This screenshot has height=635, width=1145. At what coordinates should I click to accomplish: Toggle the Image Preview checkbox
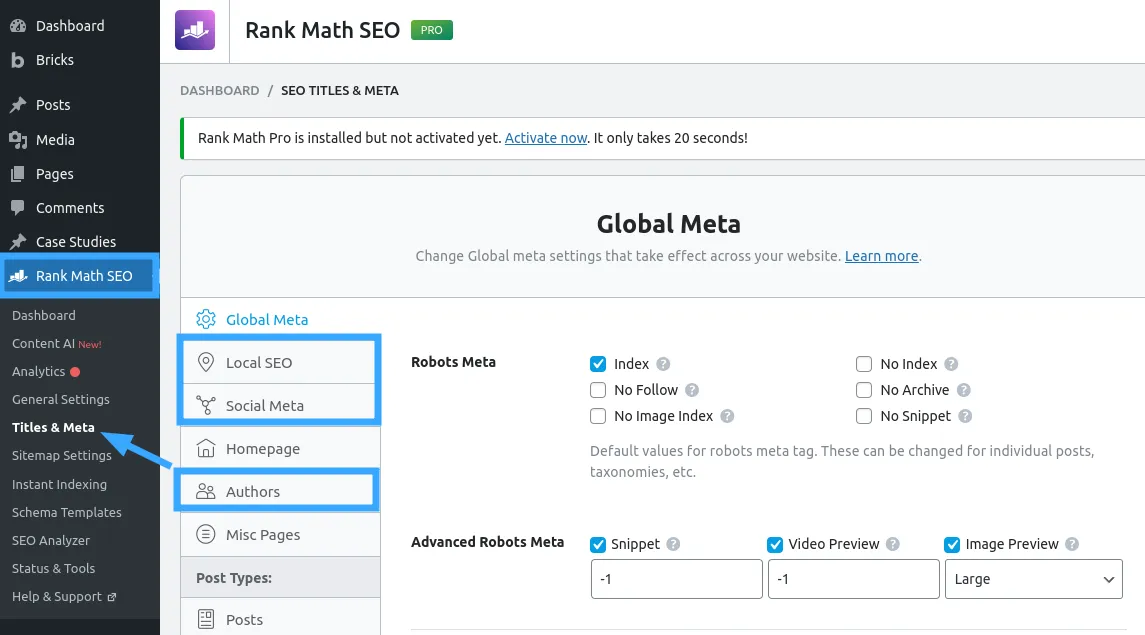952,544
